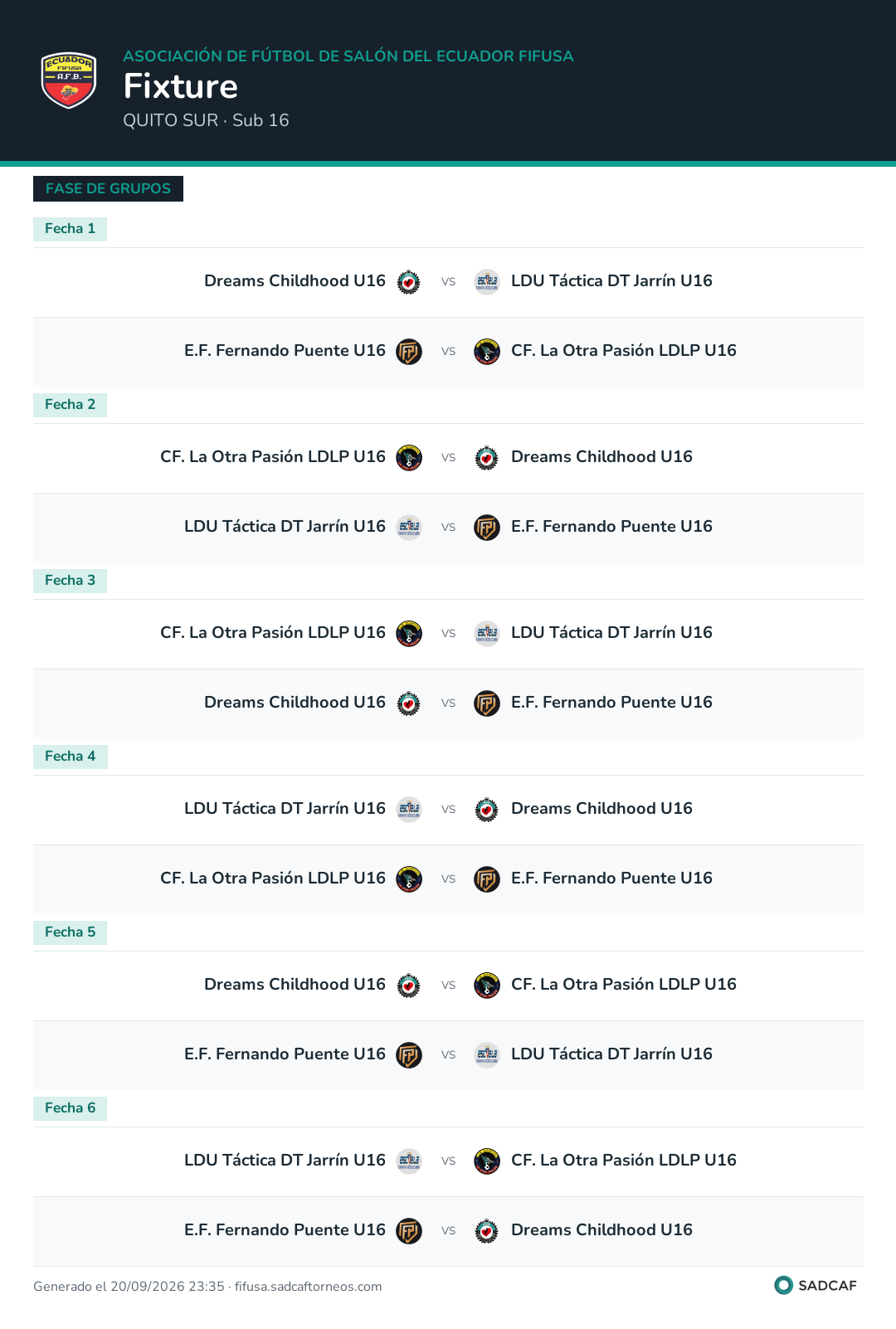This screenshot has width=896, height=1329.
Task: Click E.F. Fernando Puente crest in Fecha 1
Action: click(409, 352)
